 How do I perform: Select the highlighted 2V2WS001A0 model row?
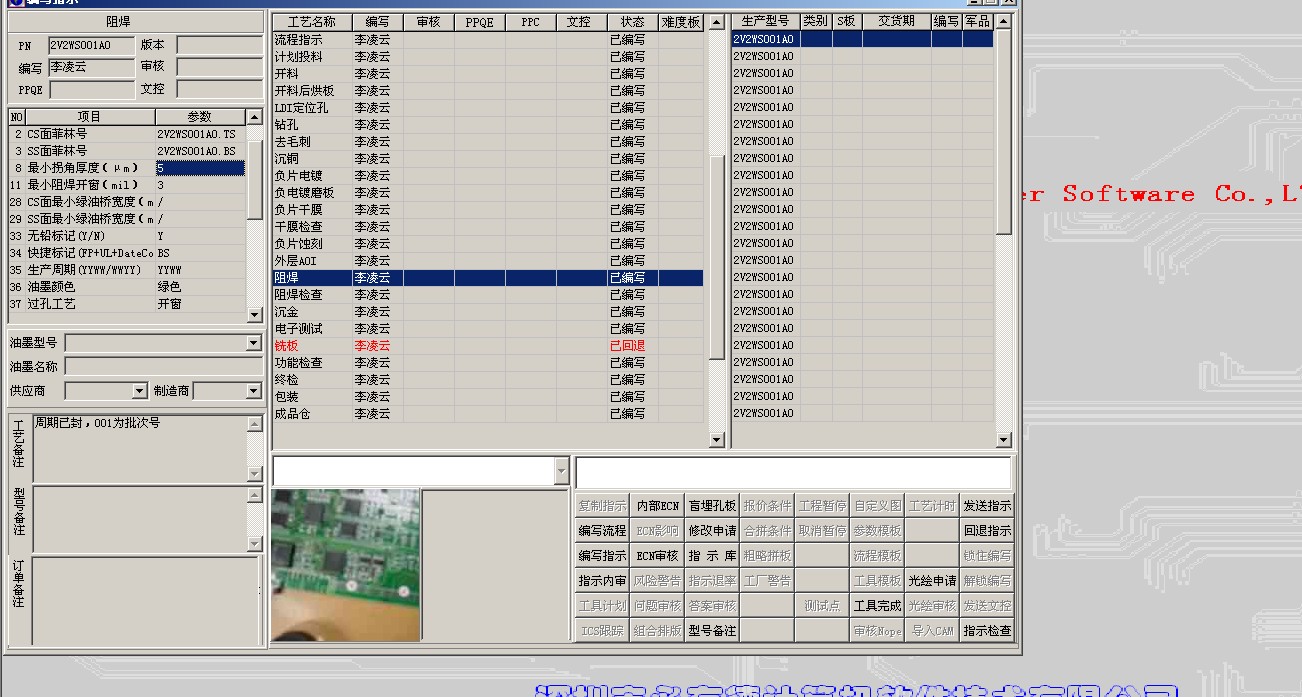pyautogui.click(x=863, y=39)
